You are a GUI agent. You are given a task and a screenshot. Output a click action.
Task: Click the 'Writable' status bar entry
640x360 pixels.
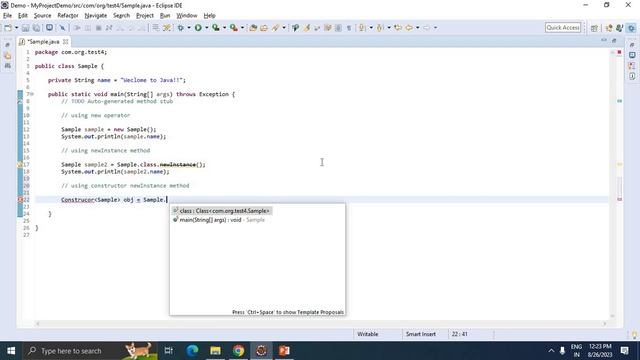pos(367,334)
